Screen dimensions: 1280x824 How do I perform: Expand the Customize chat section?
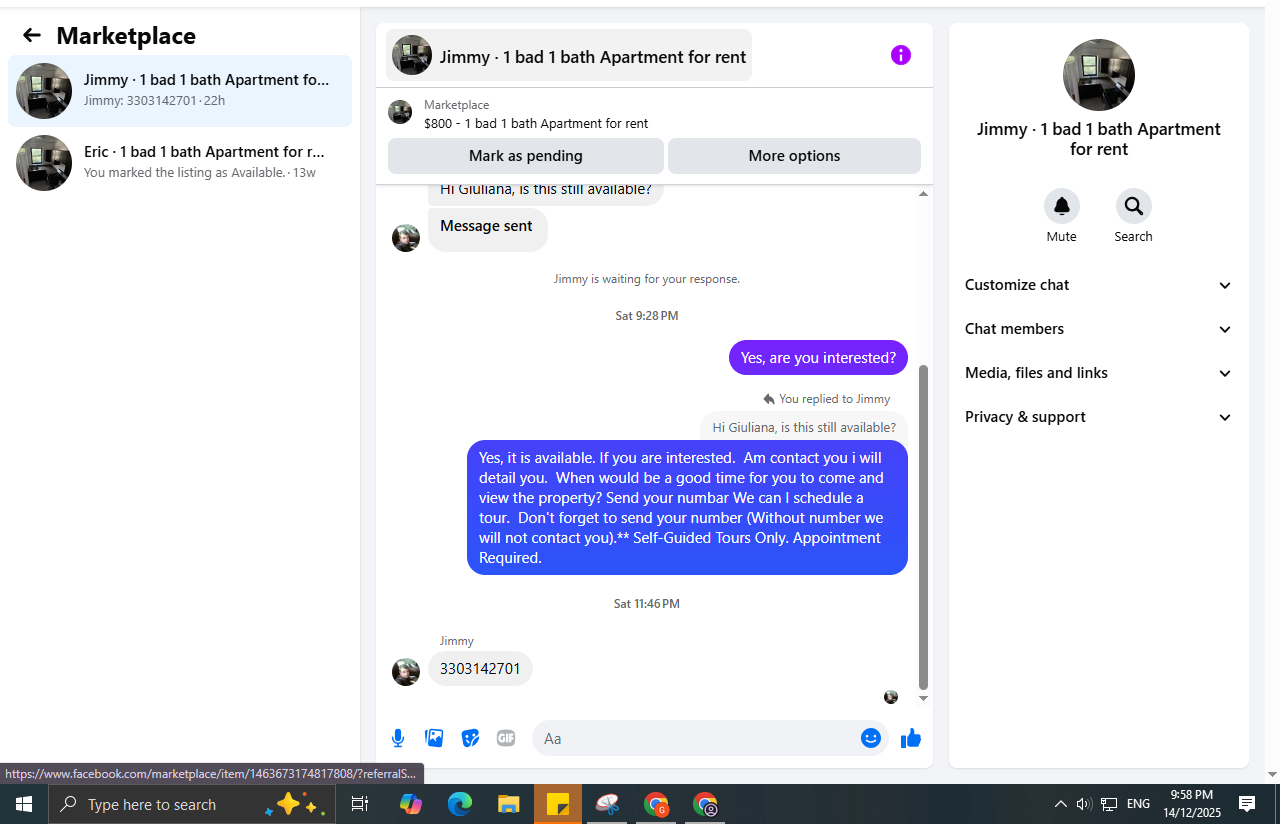[1099, 285]
